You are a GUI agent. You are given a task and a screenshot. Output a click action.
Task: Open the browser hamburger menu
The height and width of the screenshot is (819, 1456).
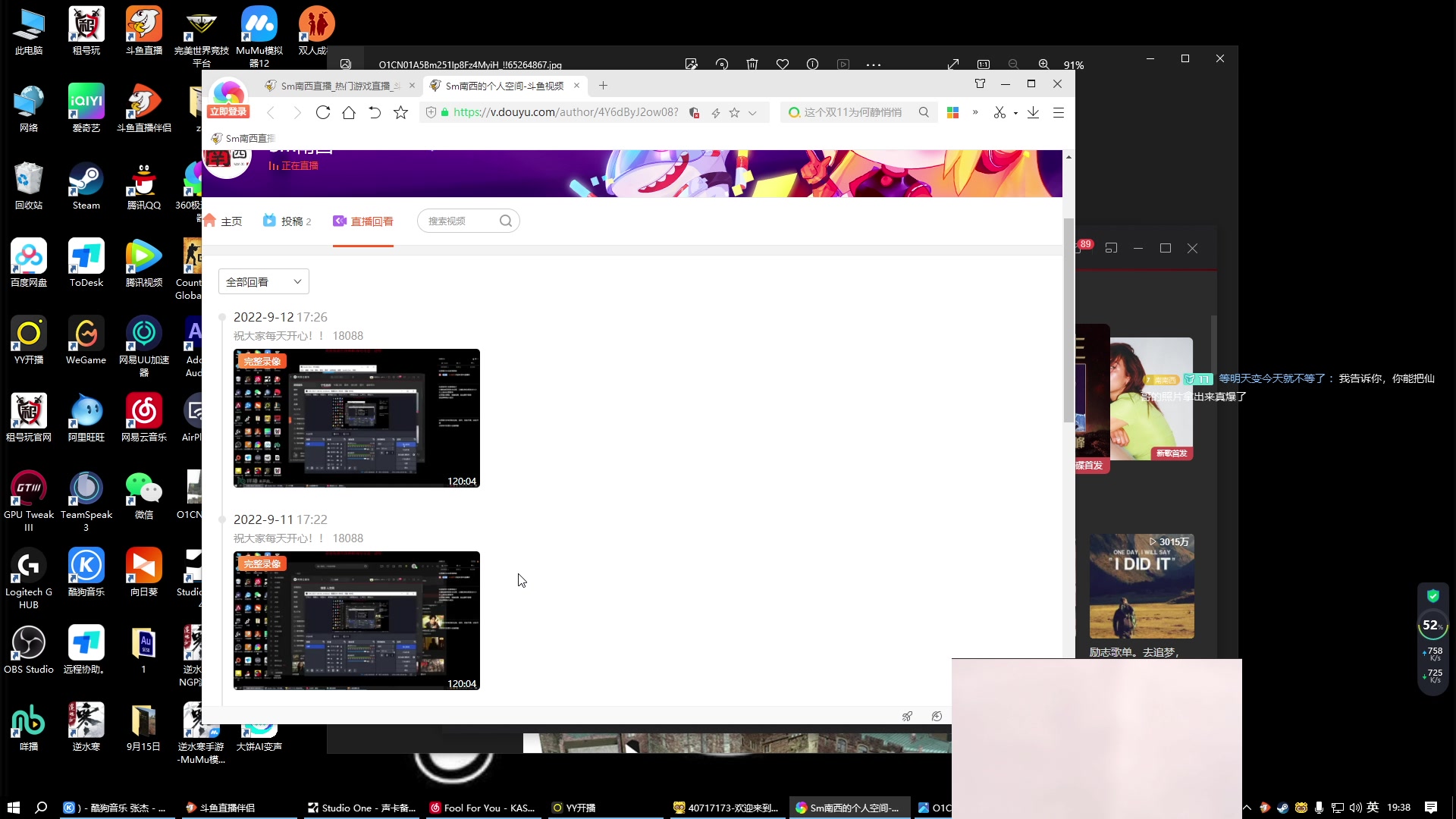1059,112
